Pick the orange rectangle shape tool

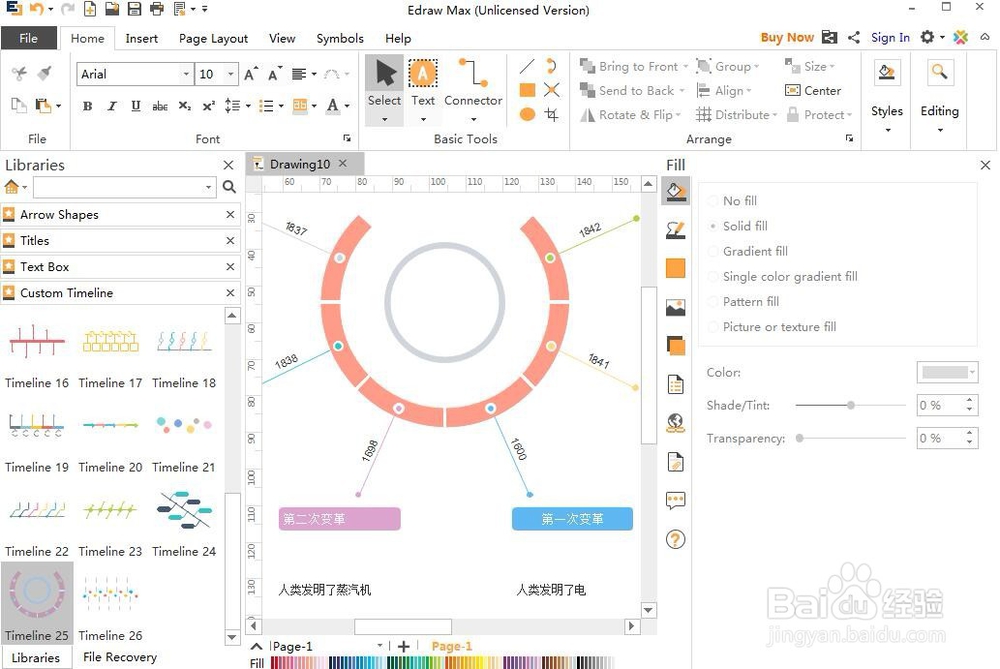pyautogui.click(x=527, y=90)
